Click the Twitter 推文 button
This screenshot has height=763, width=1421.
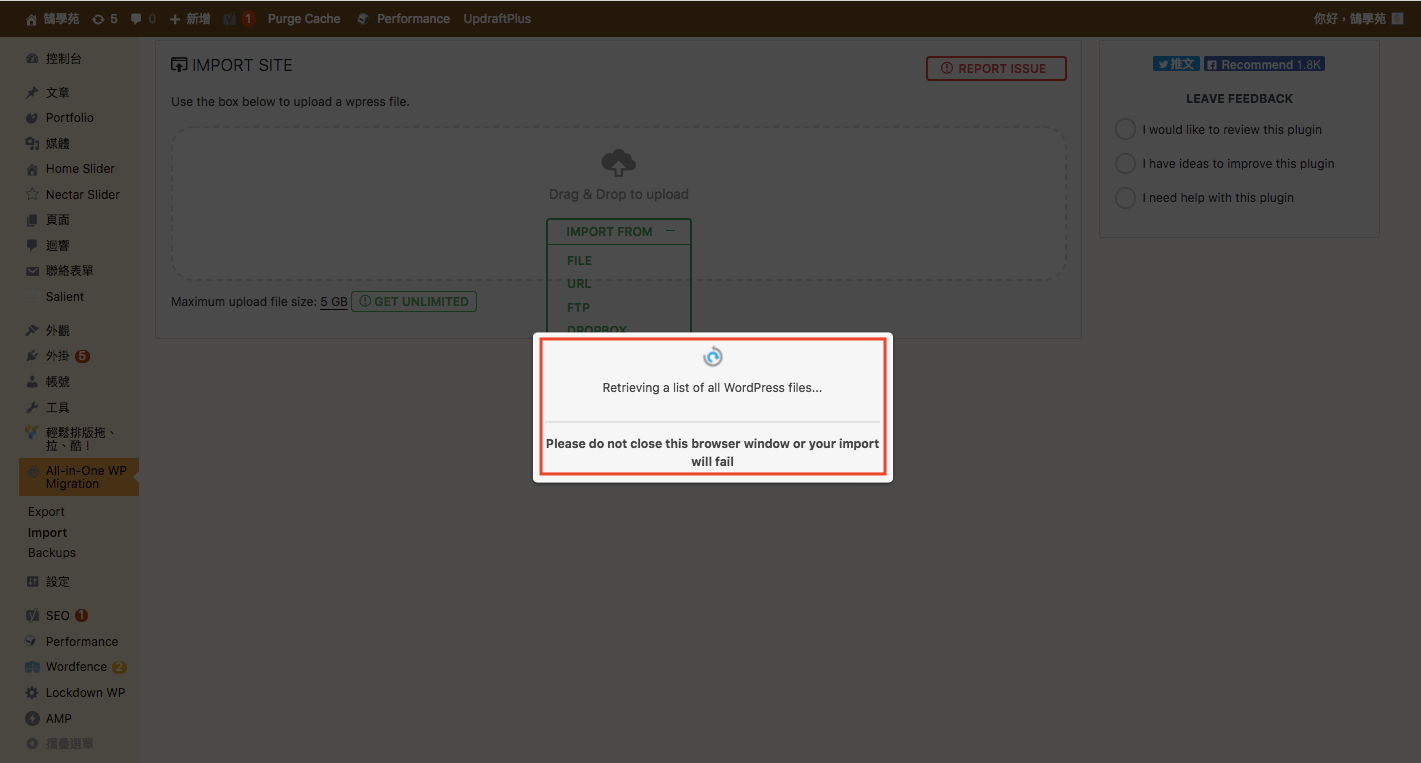point(1176,64)
